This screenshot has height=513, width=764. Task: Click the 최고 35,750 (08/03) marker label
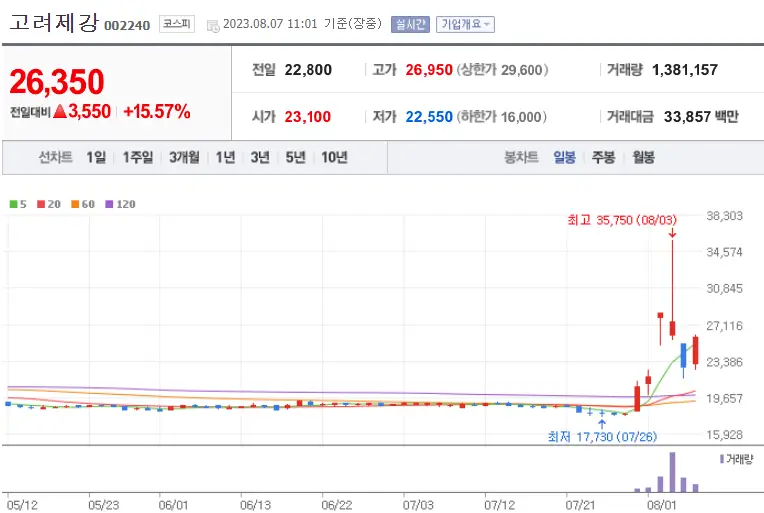click(622, 220)
